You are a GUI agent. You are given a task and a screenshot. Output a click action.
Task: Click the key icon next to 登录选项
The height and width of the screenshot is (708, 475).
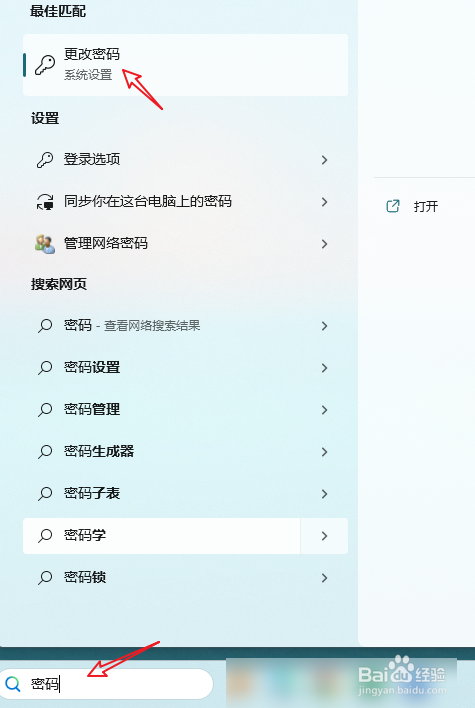[x=45, y=159]
